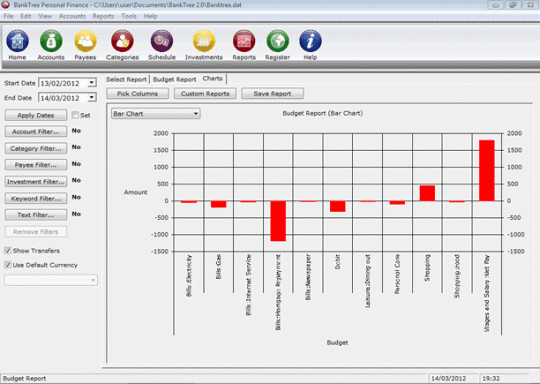Uncheck Show Transfers
Image resolution: width=540 pixels, height=384 pixels.
coord(8,250)
